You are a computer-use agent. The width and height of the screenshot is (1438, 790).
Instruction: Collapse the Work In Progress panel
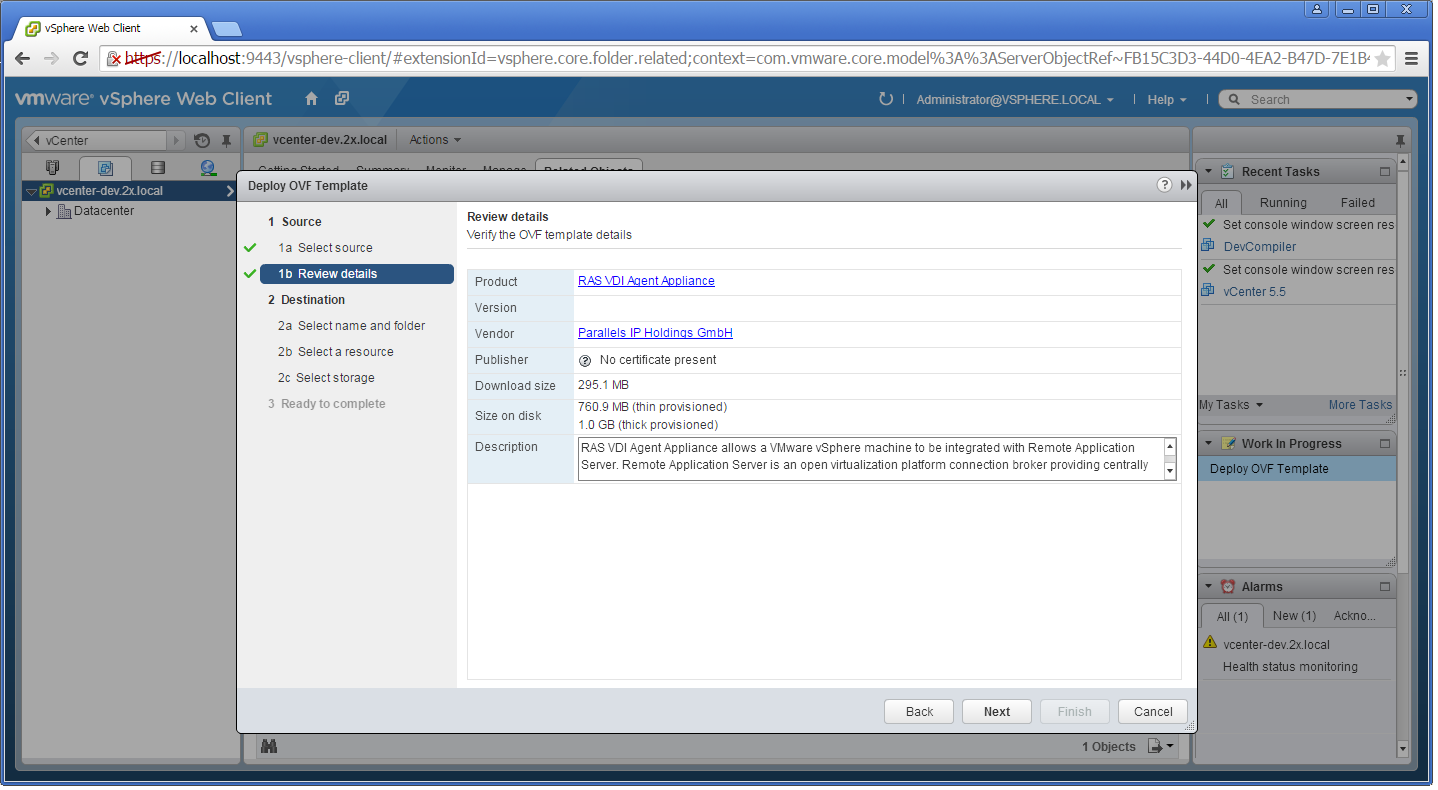click(x=1208, y=444)
